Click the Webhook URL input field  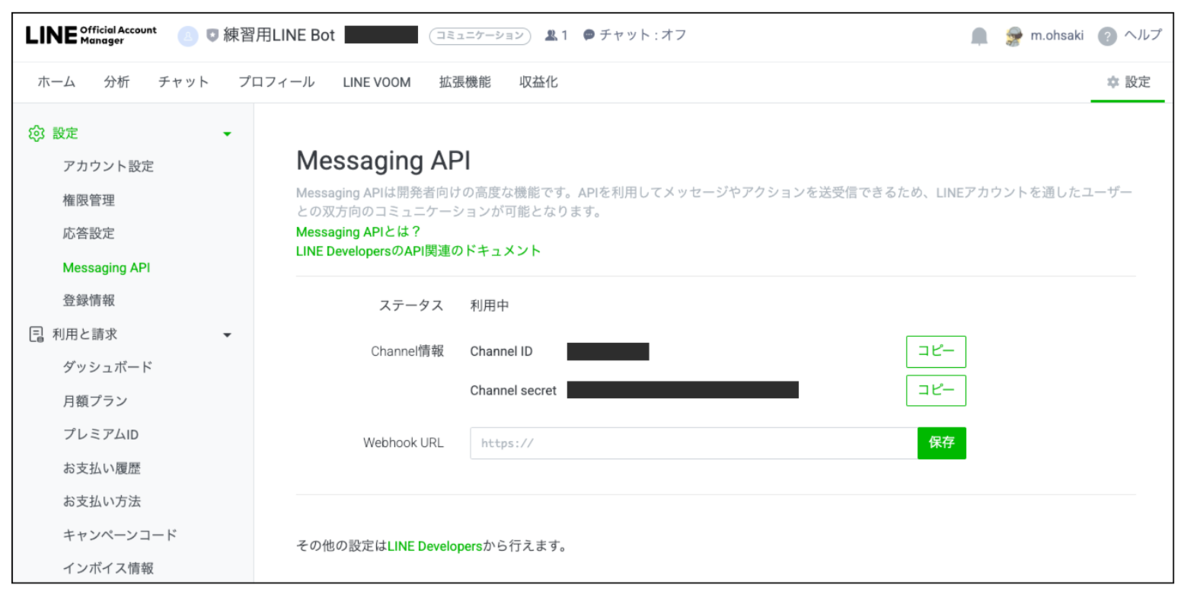(694, 443)
